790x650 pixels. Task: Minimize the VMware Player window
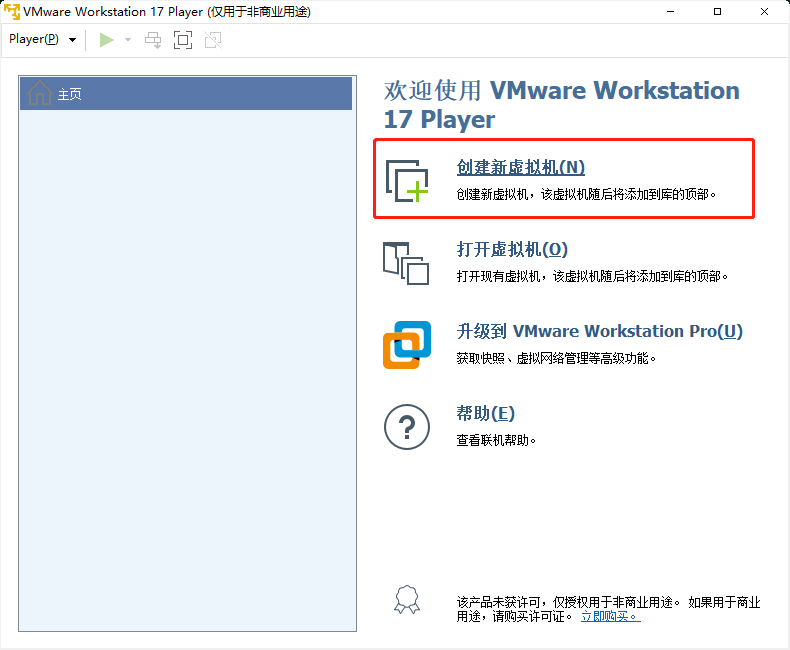671,12
